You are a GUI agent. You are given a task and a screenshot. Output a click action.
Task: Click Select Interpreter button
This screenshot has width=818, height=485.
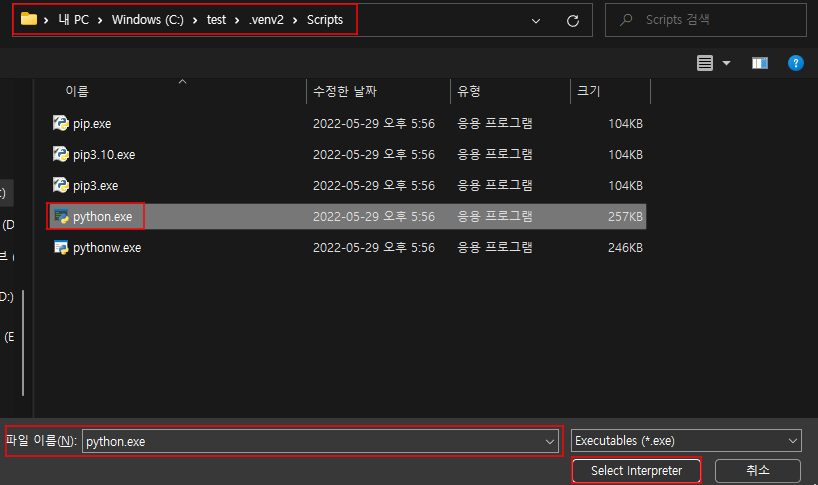pyautogui.click(x=636, y=470)
